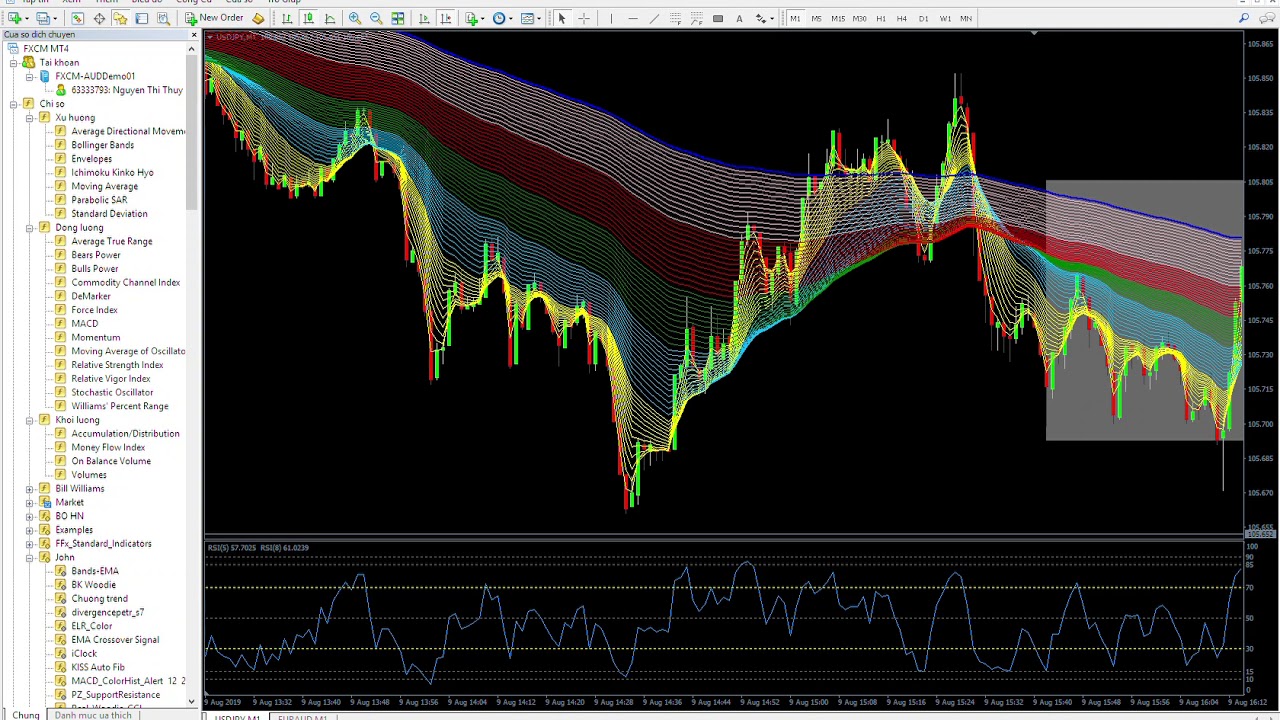Zoom in on the chart

coord(355,18)
